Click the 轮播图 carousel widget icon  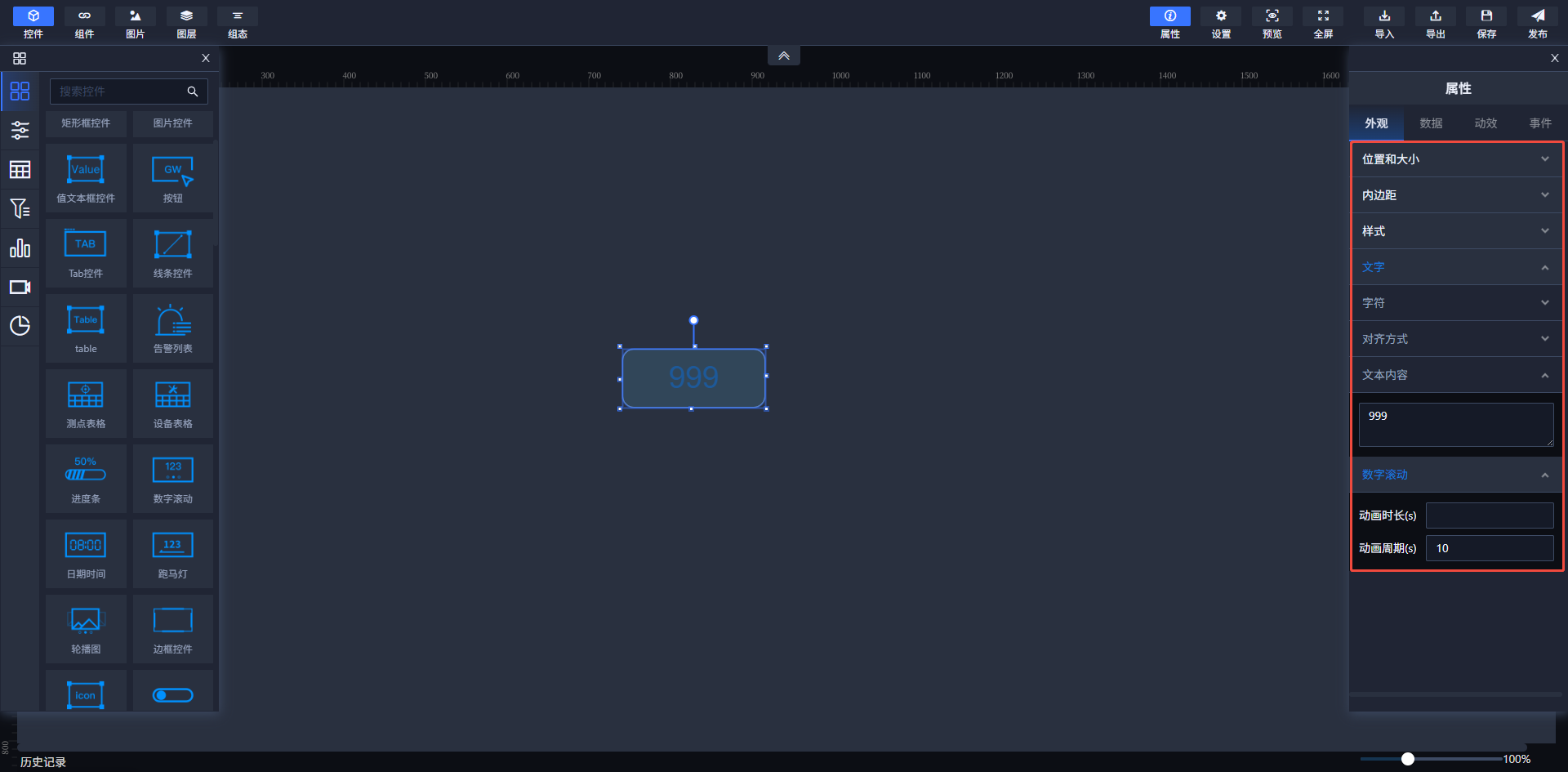pos(86,621)
